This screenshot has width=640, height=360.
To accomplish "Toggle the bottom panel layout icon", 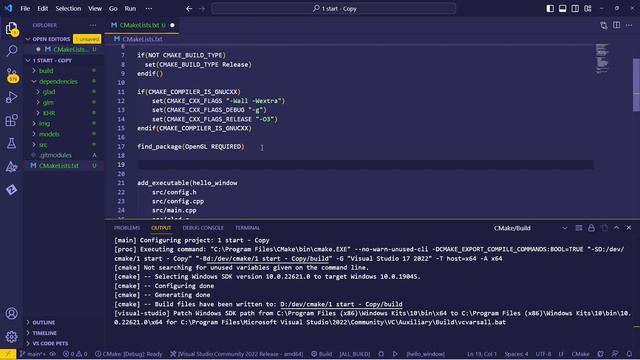I will pyautogui.click(x=562, y=9).
